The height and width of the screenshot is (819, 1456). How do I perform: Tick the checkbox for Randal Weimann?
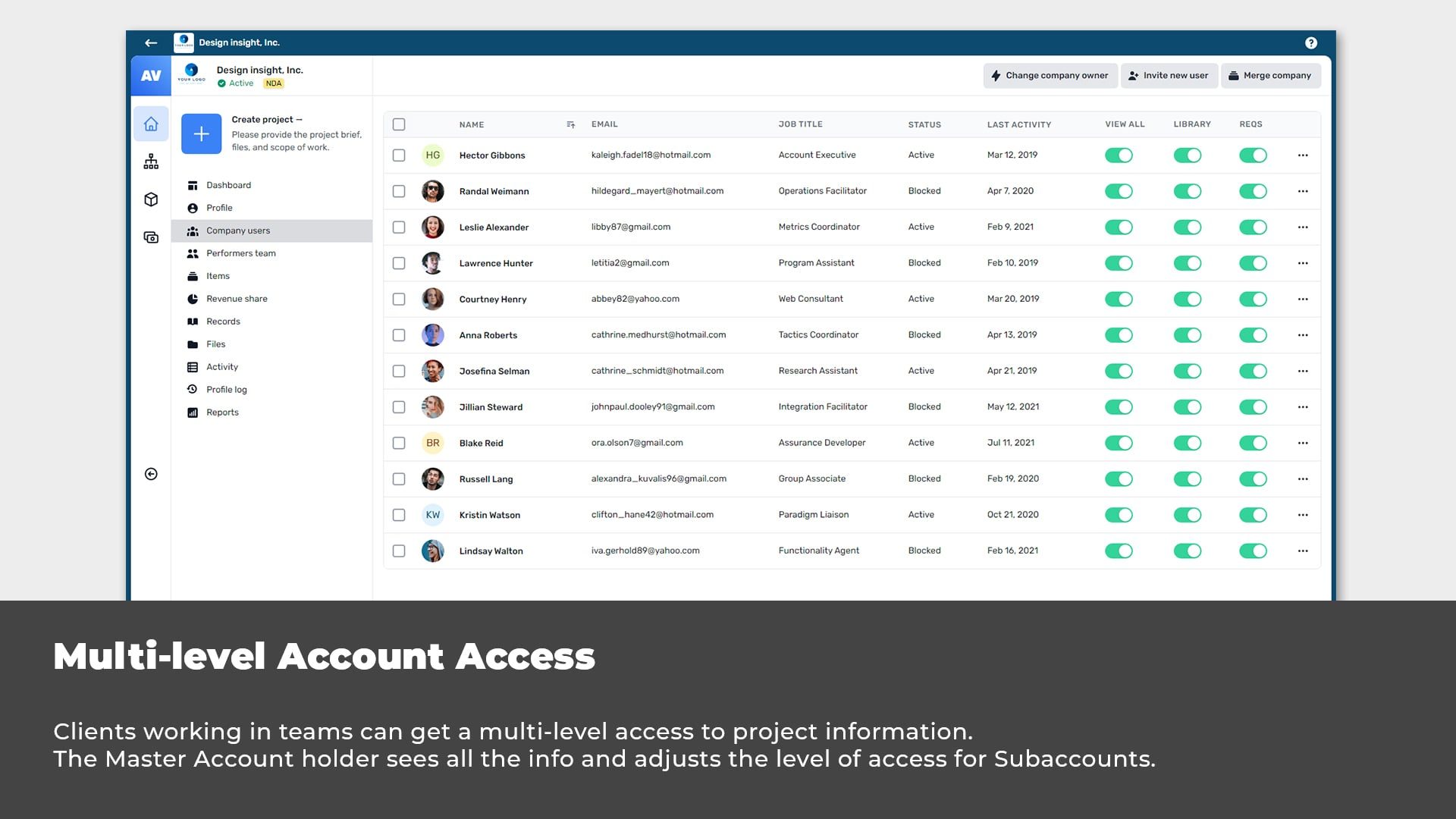[x=399, y=191]
